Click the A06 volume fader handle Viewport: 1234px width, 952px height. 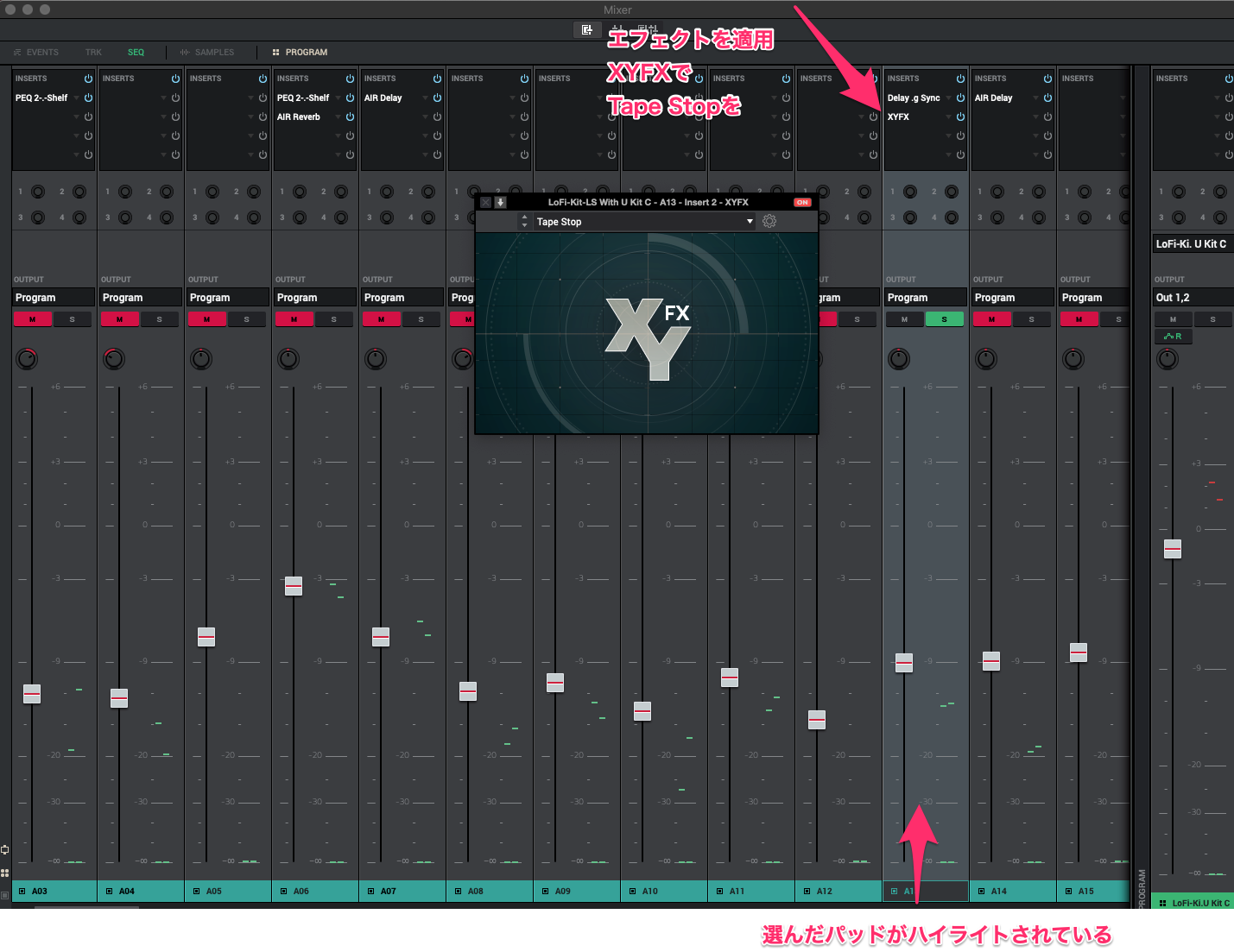point(294,586)
